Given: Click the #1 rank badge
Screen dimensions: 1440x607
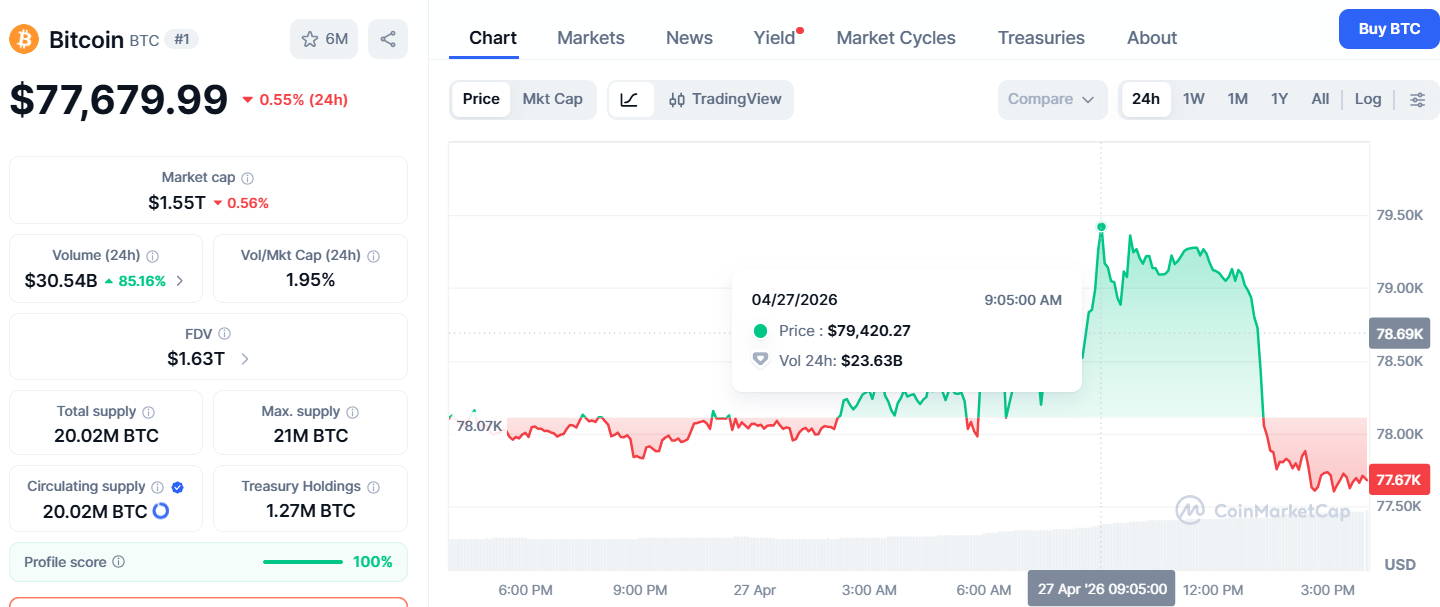Looking at the screenshot, I should pyautogui.click(x=182, y=39).
